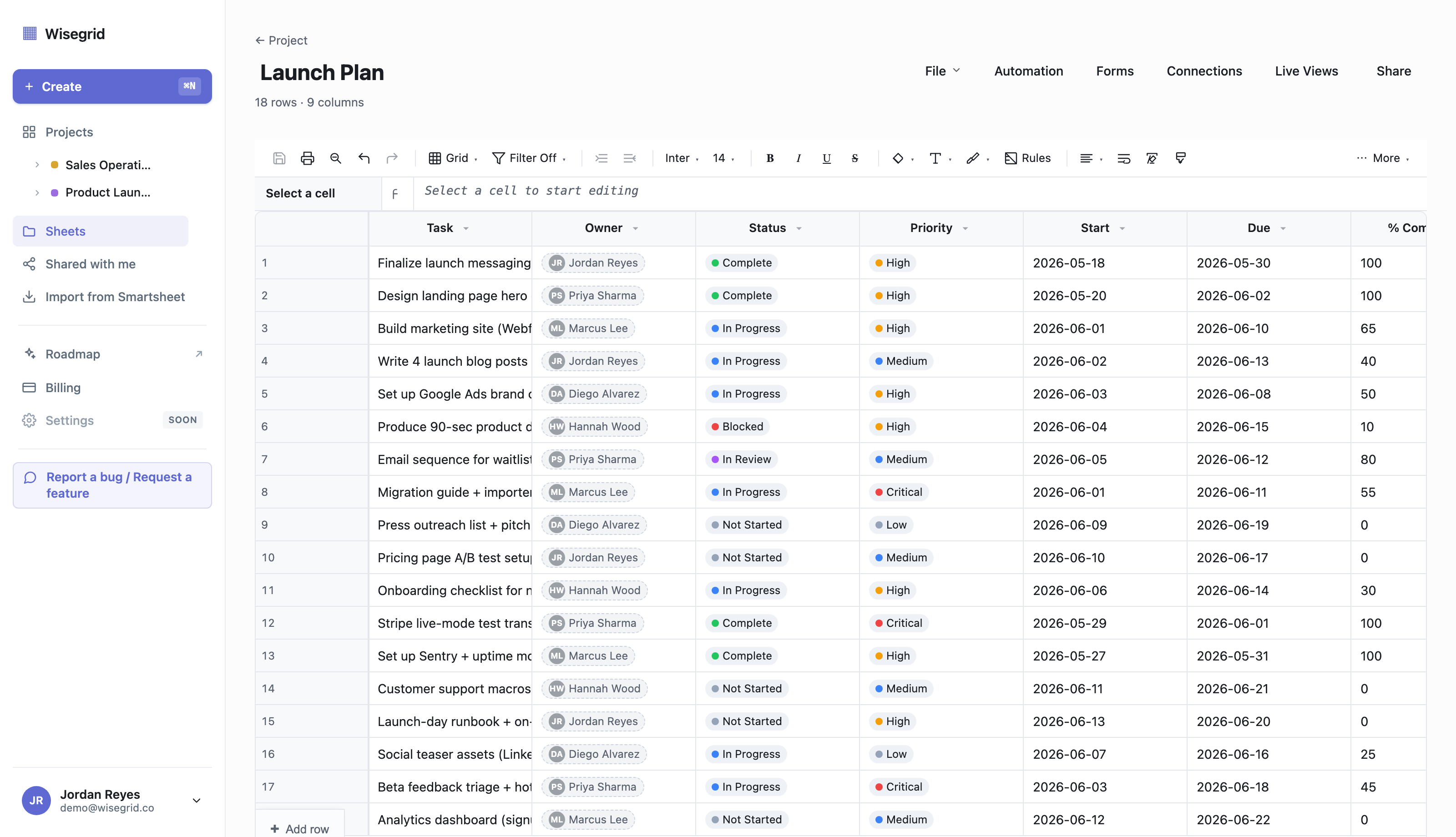
Task: Open the text alignment dropdown
Action: [1091, 158]
